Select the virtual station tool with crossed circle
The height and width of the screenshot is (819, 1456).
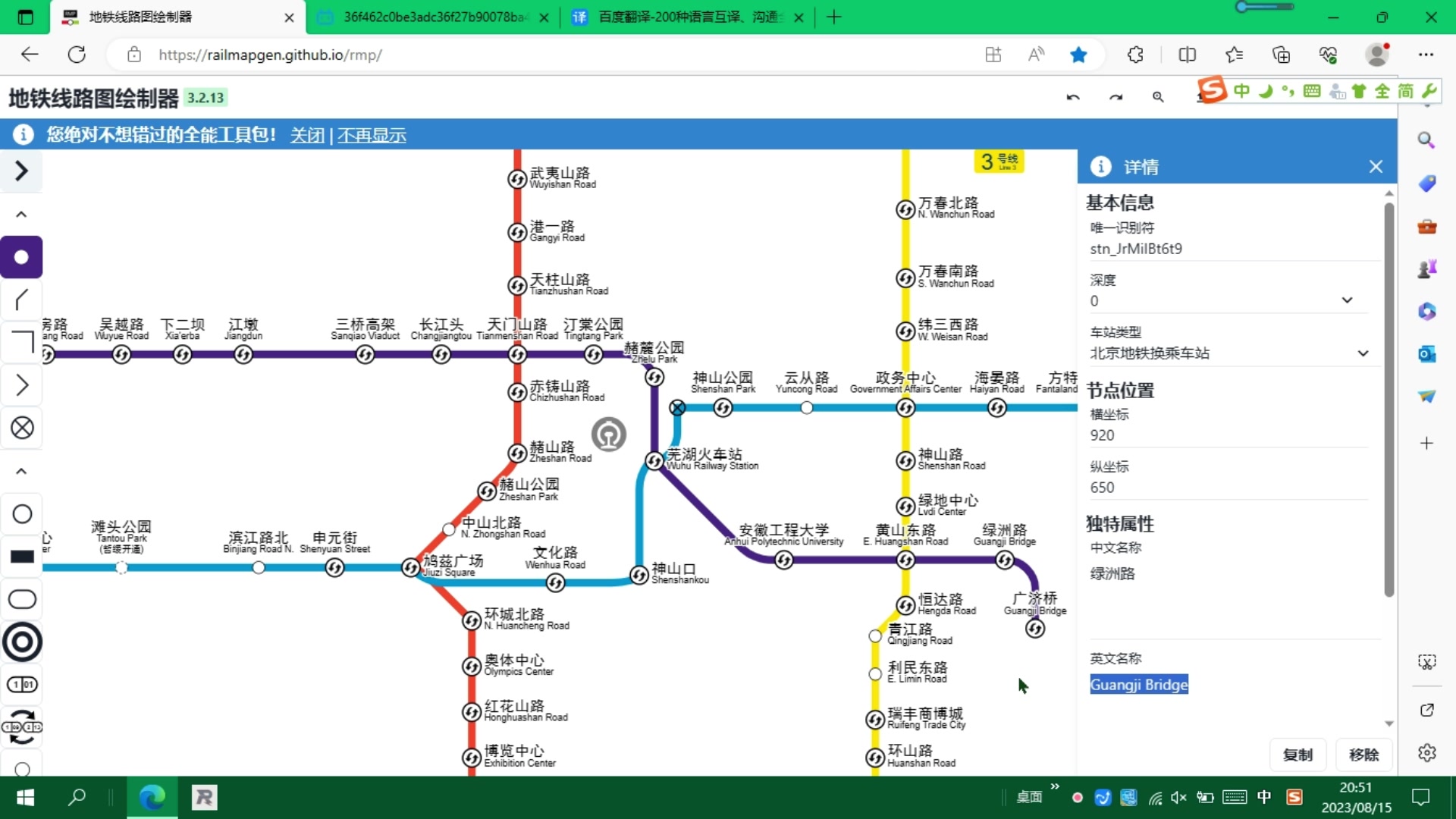[21, 428]
